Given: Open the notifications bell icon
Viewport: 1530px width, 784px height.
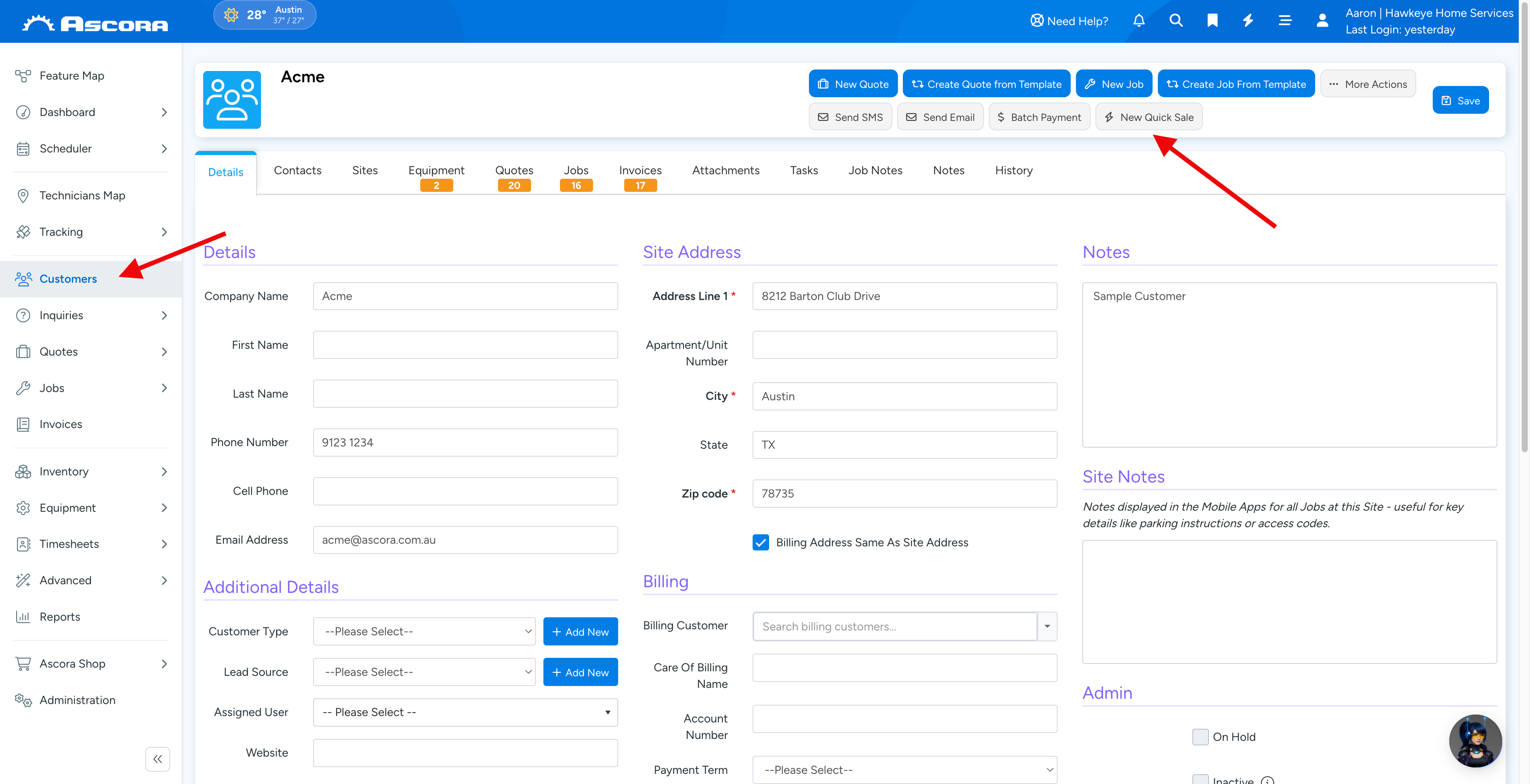Looking at the screenshot, I should click(x=1139, y=21).
